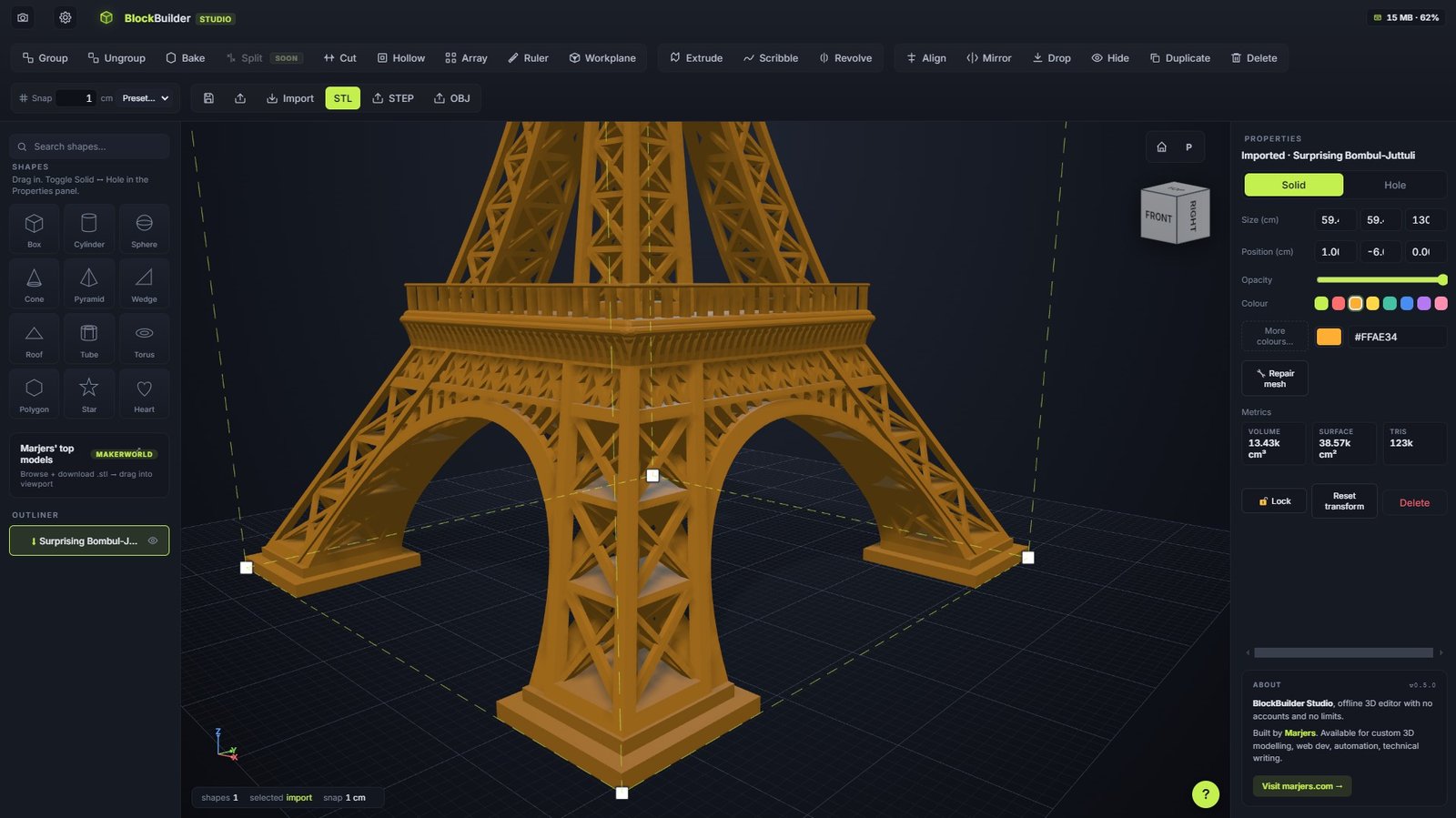This screenshot has width=1456, height=818.
Task: Set object mode to Hole
Action: [1395, 185]
